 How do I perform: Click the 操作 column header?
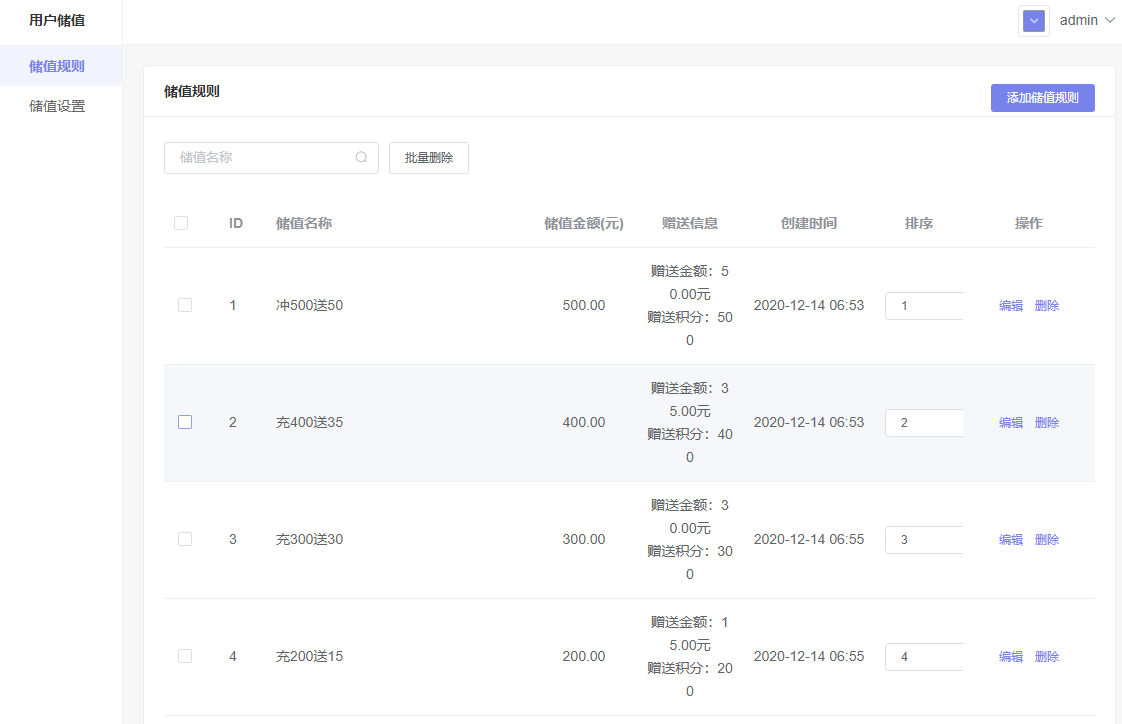[x=1028, y=223]
